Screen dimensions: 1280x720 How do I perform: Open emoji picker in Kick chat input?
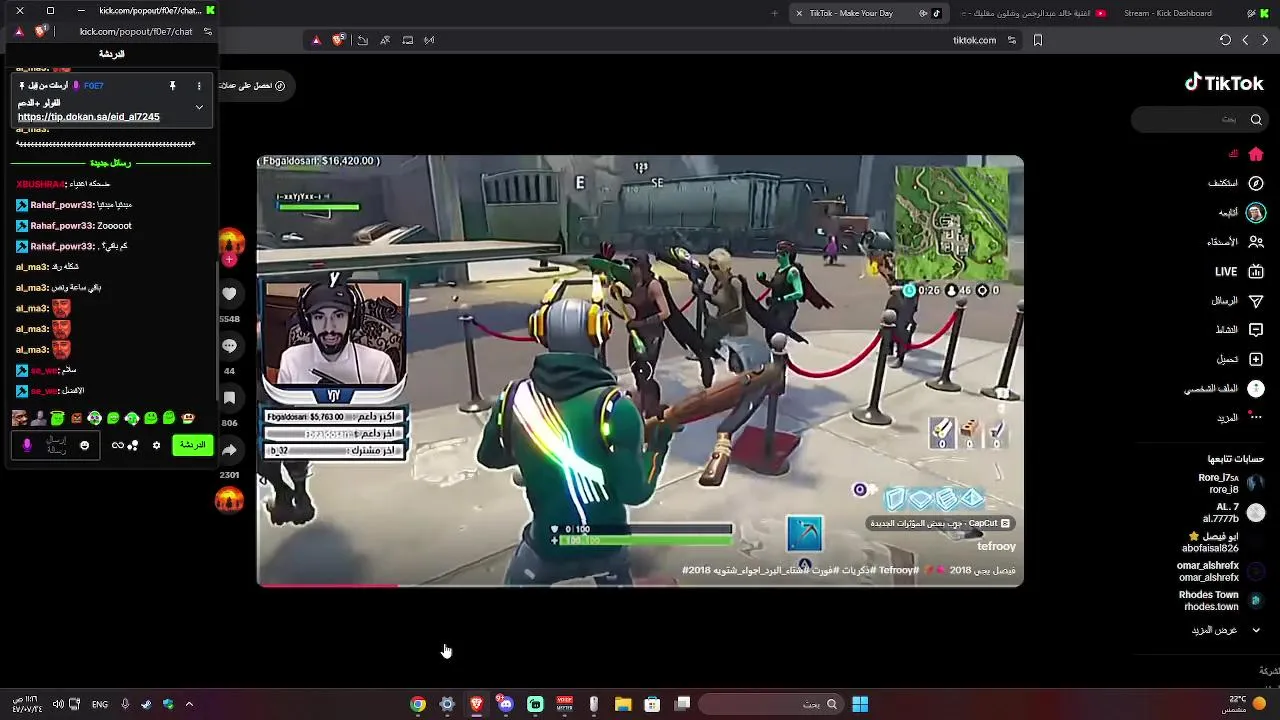point(84,445)
